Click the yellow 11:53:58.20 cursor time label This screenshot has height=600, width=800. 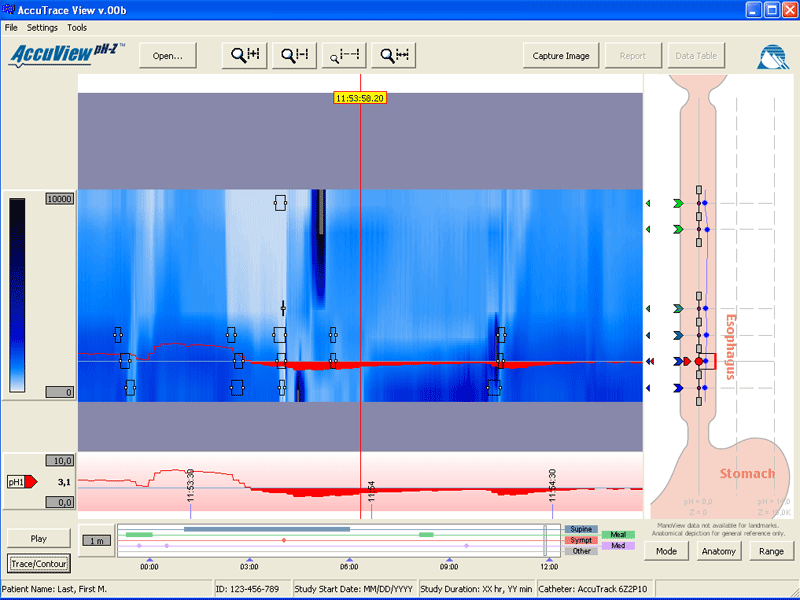pos(360,98)
